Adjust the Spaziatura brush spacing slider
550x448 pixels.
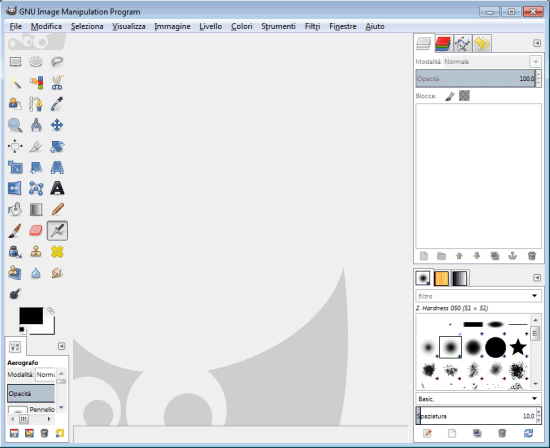coord(476,416)
